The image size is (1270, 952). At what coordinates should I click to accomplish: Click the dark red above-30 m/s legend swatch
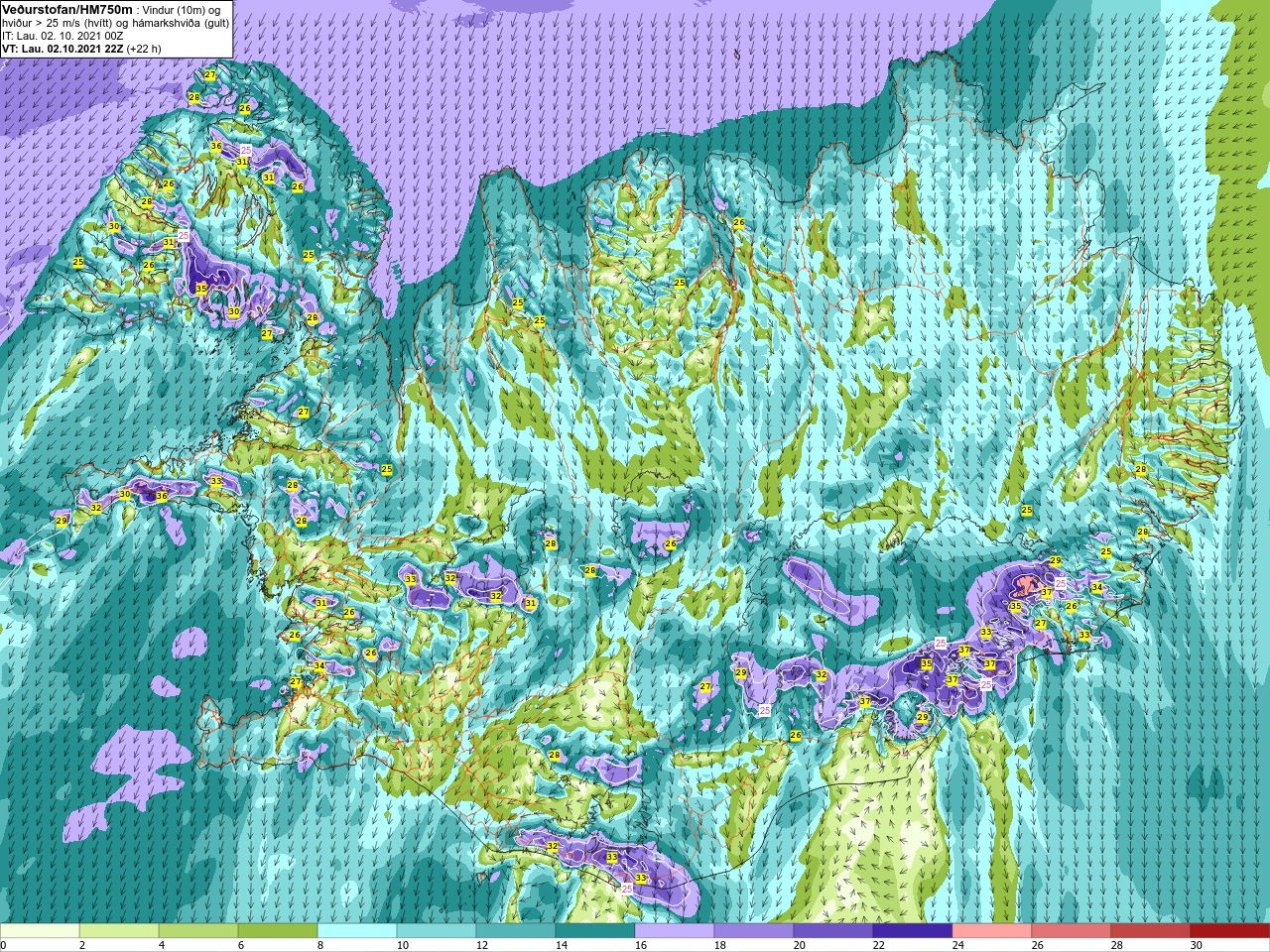click(x=1230, y=931)
